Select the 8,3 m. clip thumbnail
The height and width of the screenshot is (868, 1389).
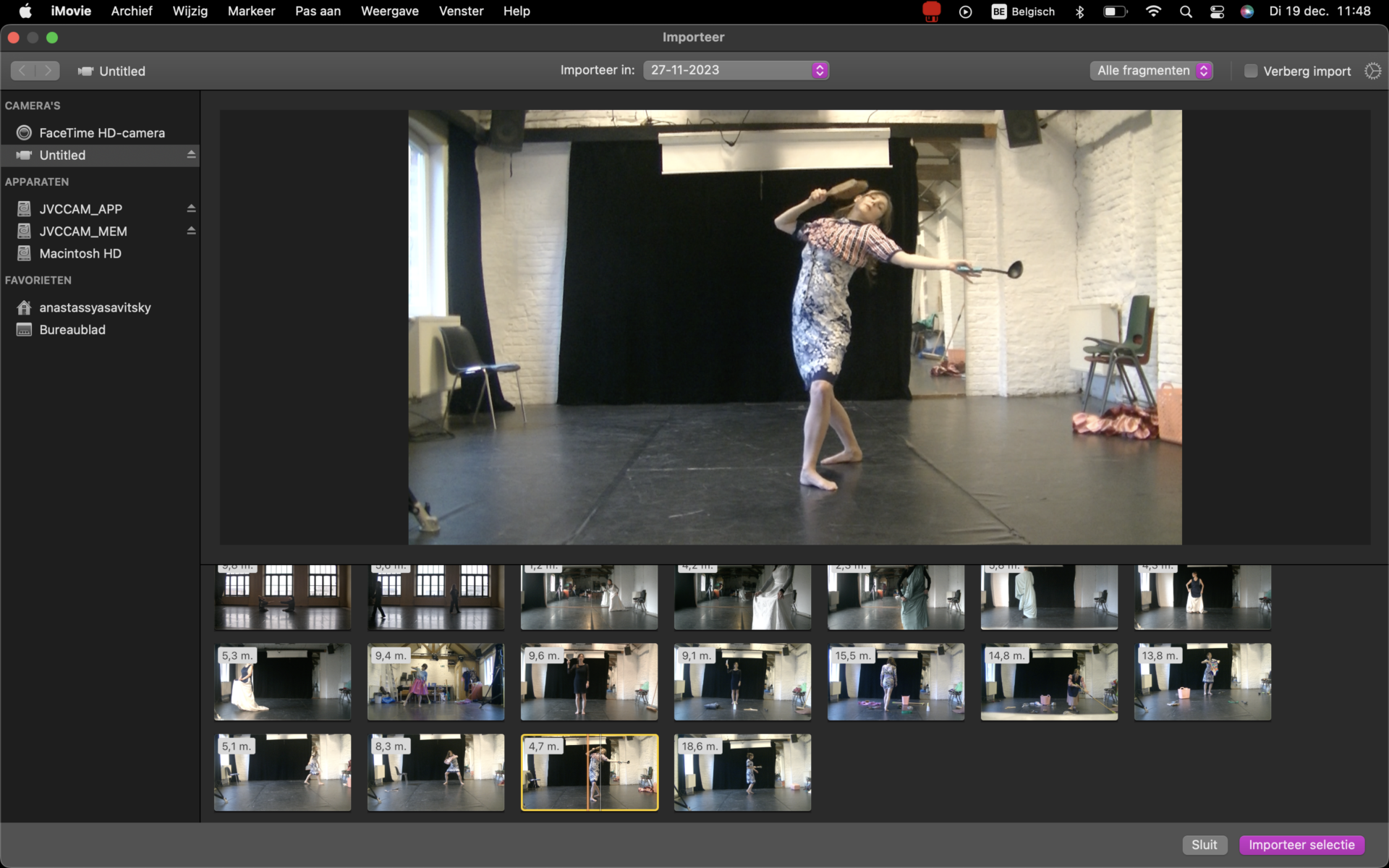tap(436, 773)
